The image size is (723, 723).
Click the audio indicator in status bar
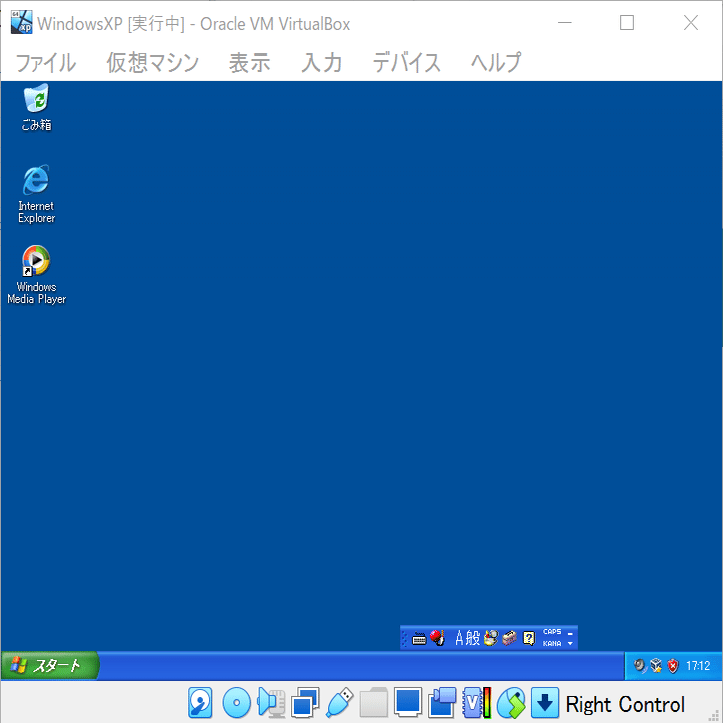pos(271,703)
